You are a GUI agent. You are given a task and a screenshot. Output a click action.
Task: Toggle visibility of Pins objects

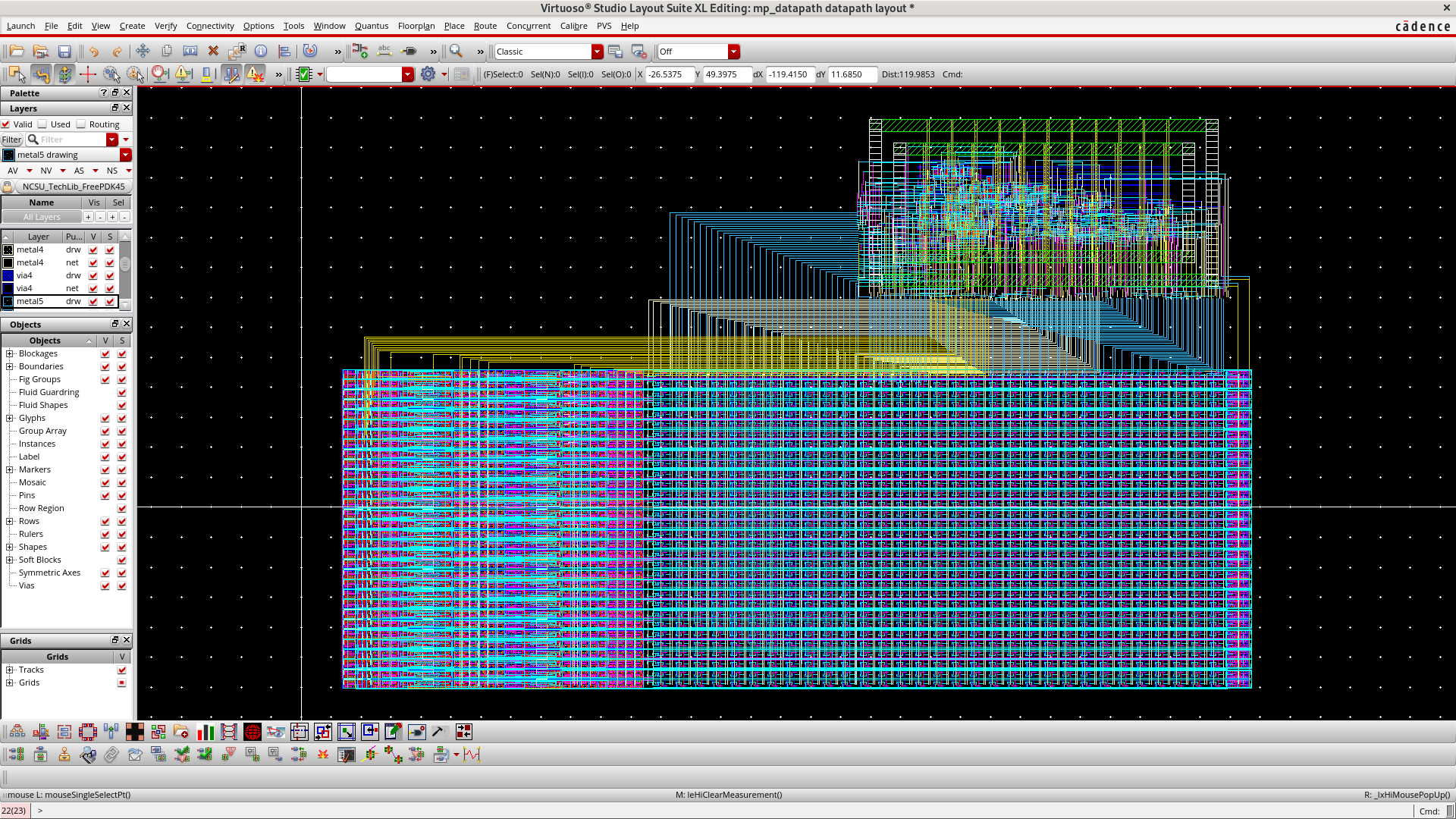click(x=105, y=496)
